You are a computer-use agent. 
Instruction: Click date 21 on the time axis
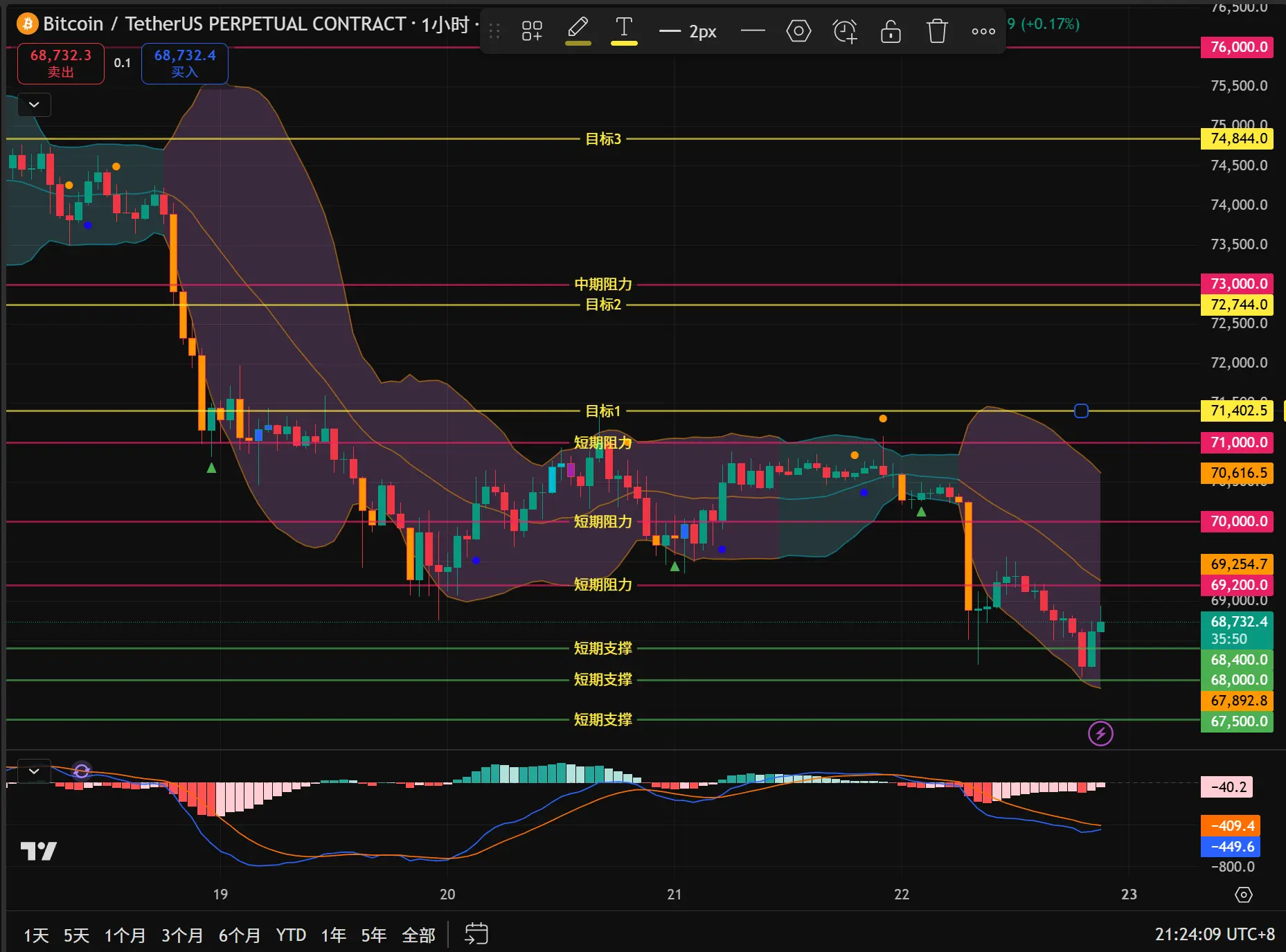(675, 895)
